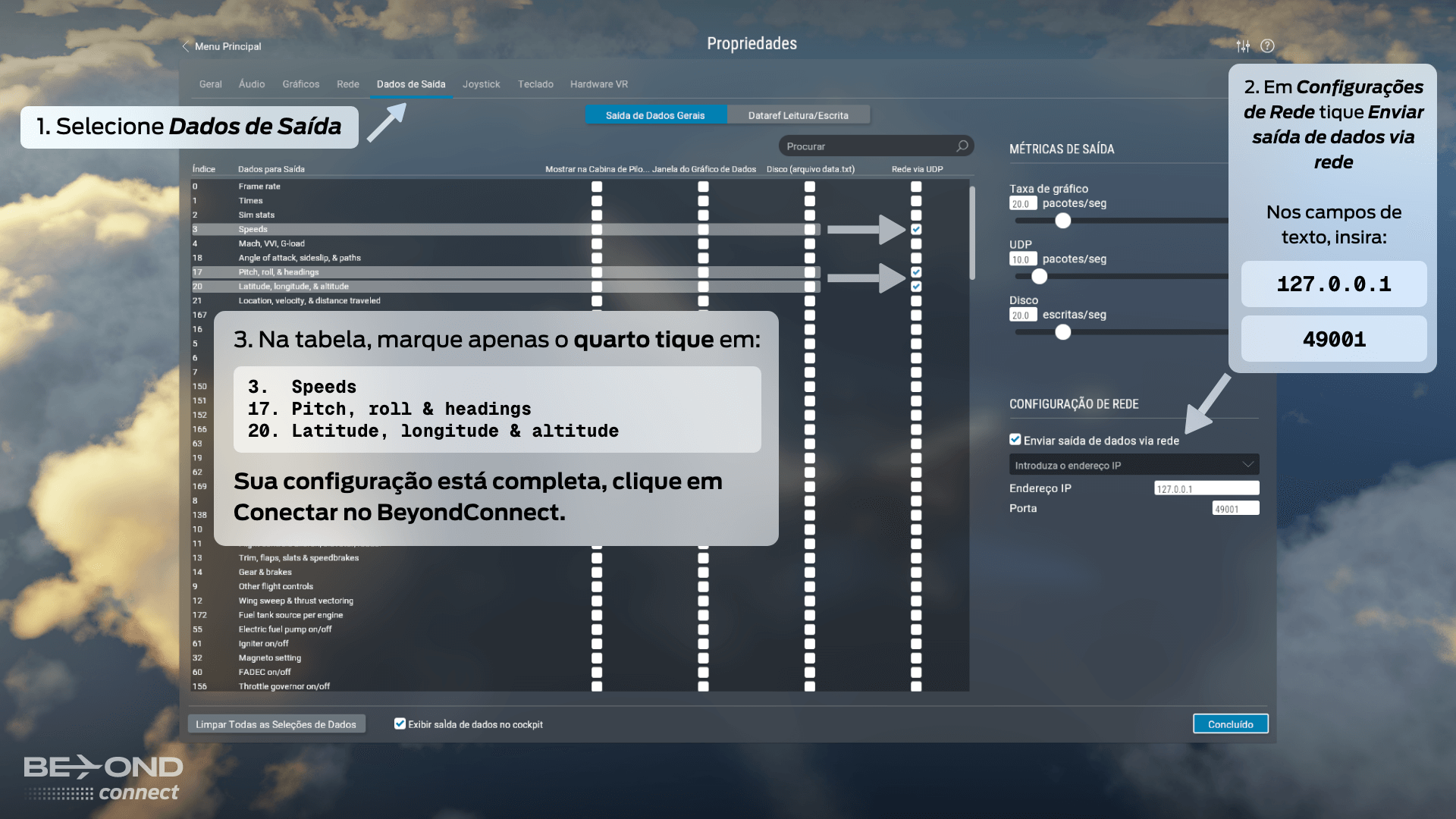1456x819 pixels.
Task: Enable data graph window for Times
Action: click(x=703, y=201)
